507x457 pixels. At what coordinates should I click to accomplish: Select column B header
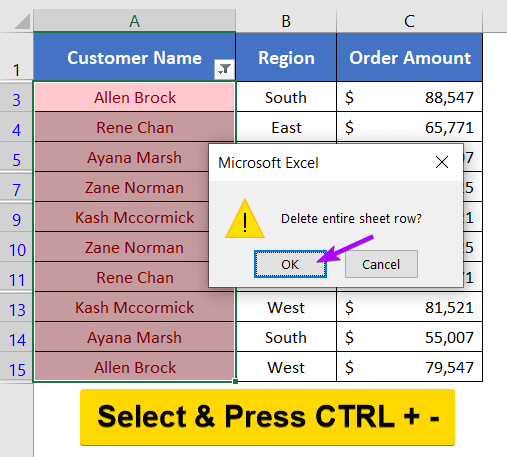point(286,21)
